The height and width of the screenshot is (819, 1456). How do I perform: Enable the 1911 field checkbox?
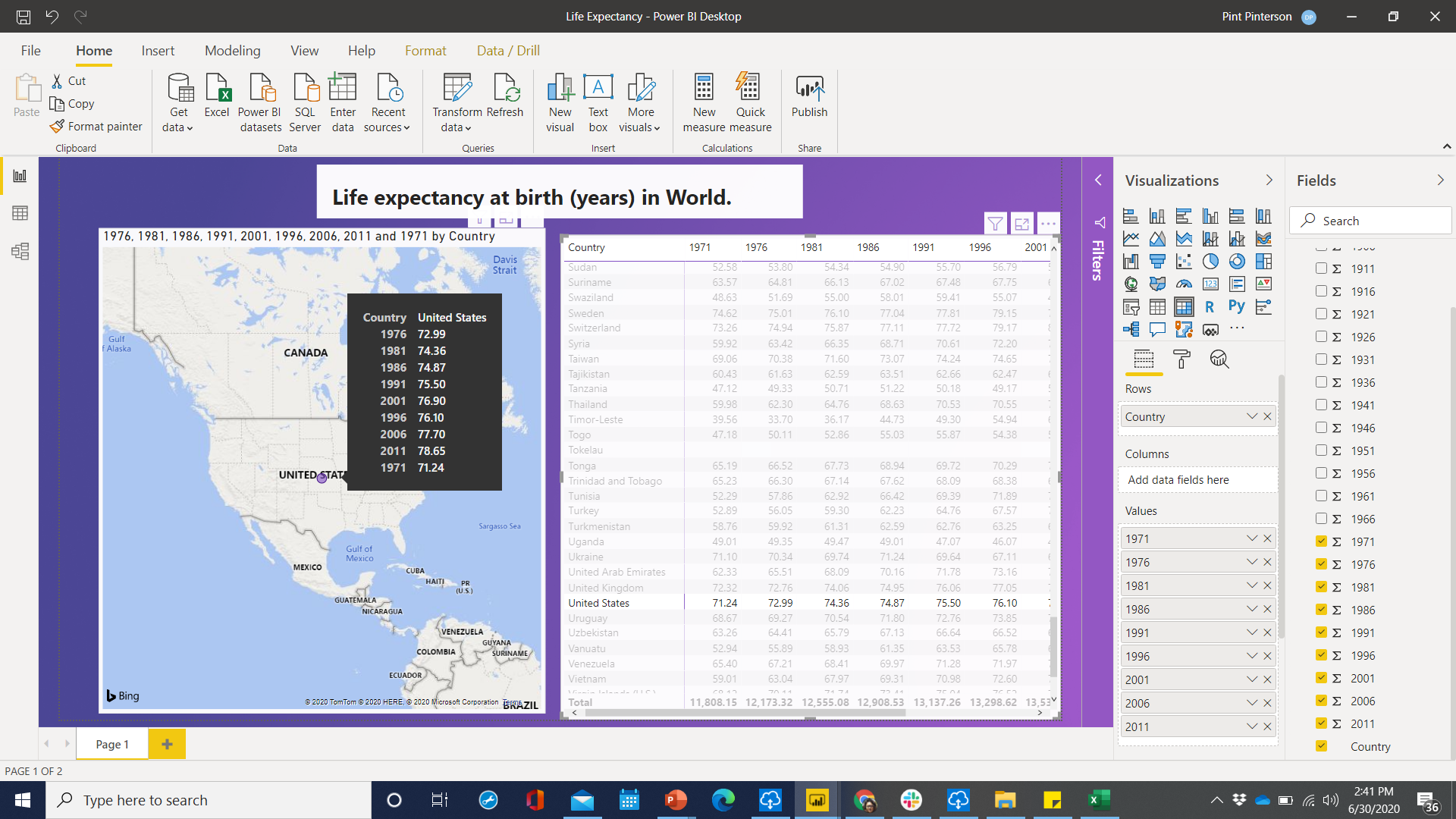(1321, 268)
